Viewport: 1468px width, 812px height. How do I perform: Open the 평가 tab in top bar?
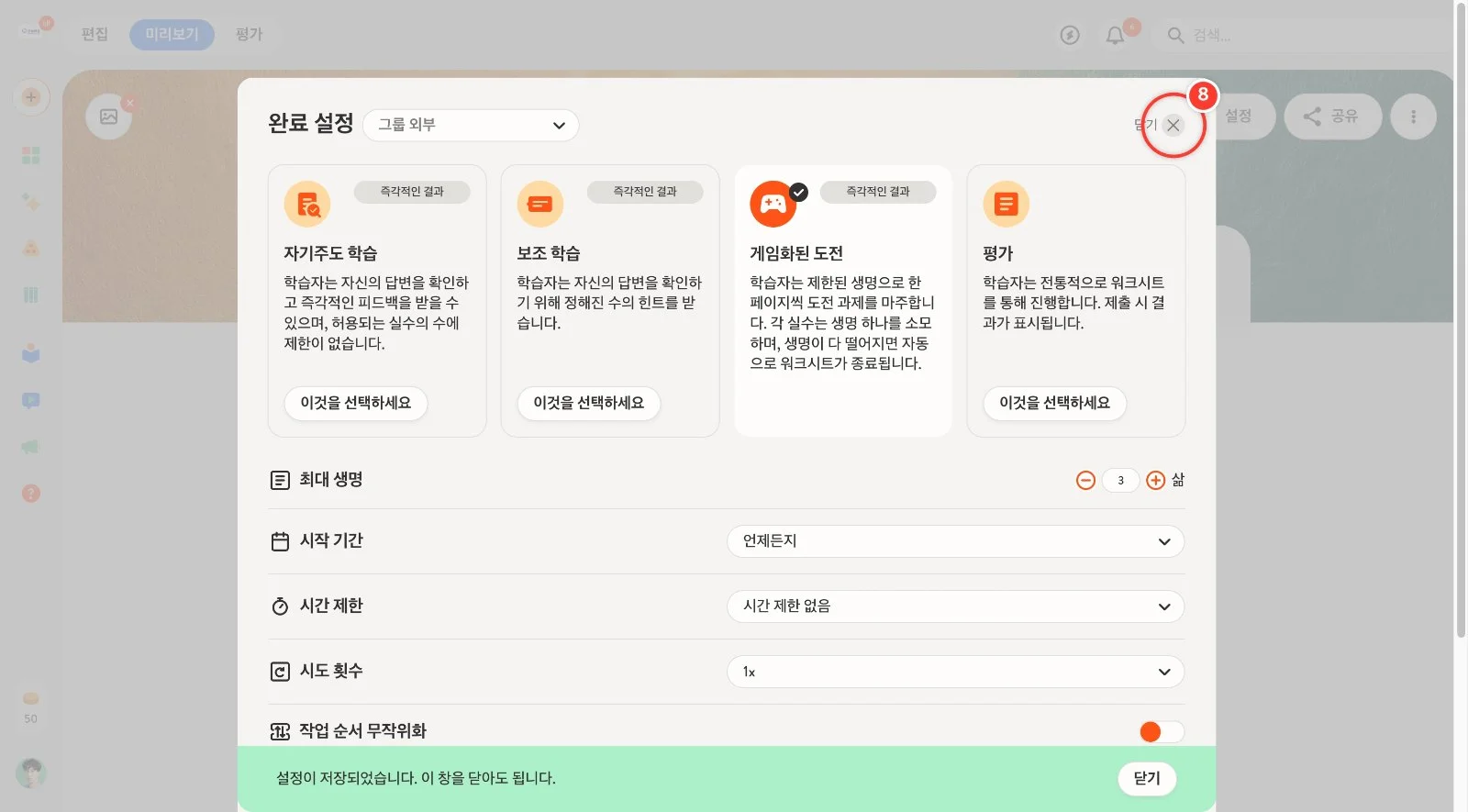(x=249, y=35)
